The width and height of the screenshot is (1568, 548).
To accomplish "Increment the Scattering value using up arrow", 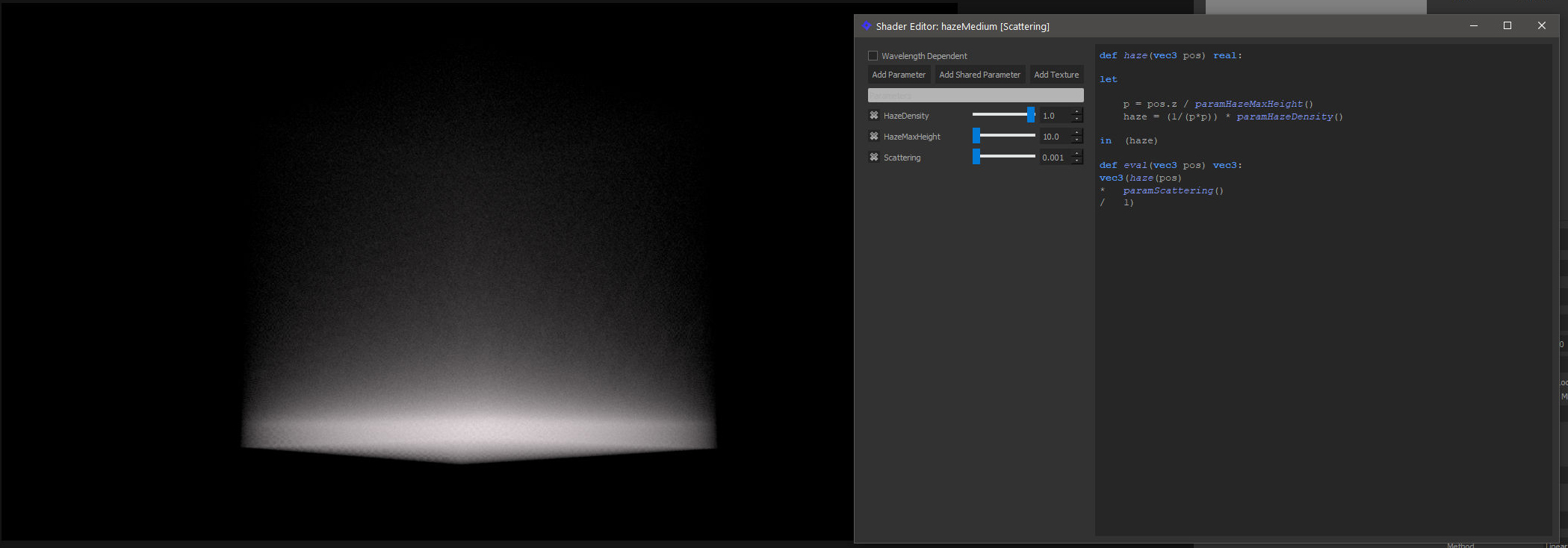I will click(x=1077, y=154).
